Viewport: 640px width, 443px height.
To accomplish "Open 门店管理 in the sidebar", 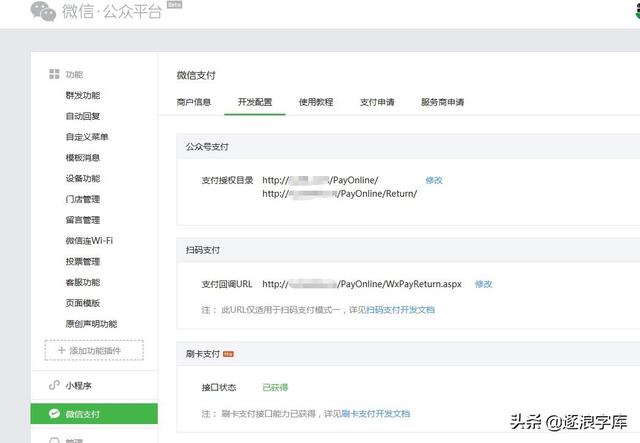I will (83, 199).
